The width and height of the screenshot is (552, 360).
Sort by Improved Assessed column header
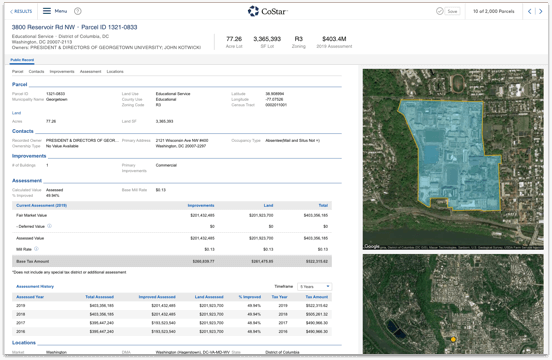pyautogui.click(x=157, y=297)
